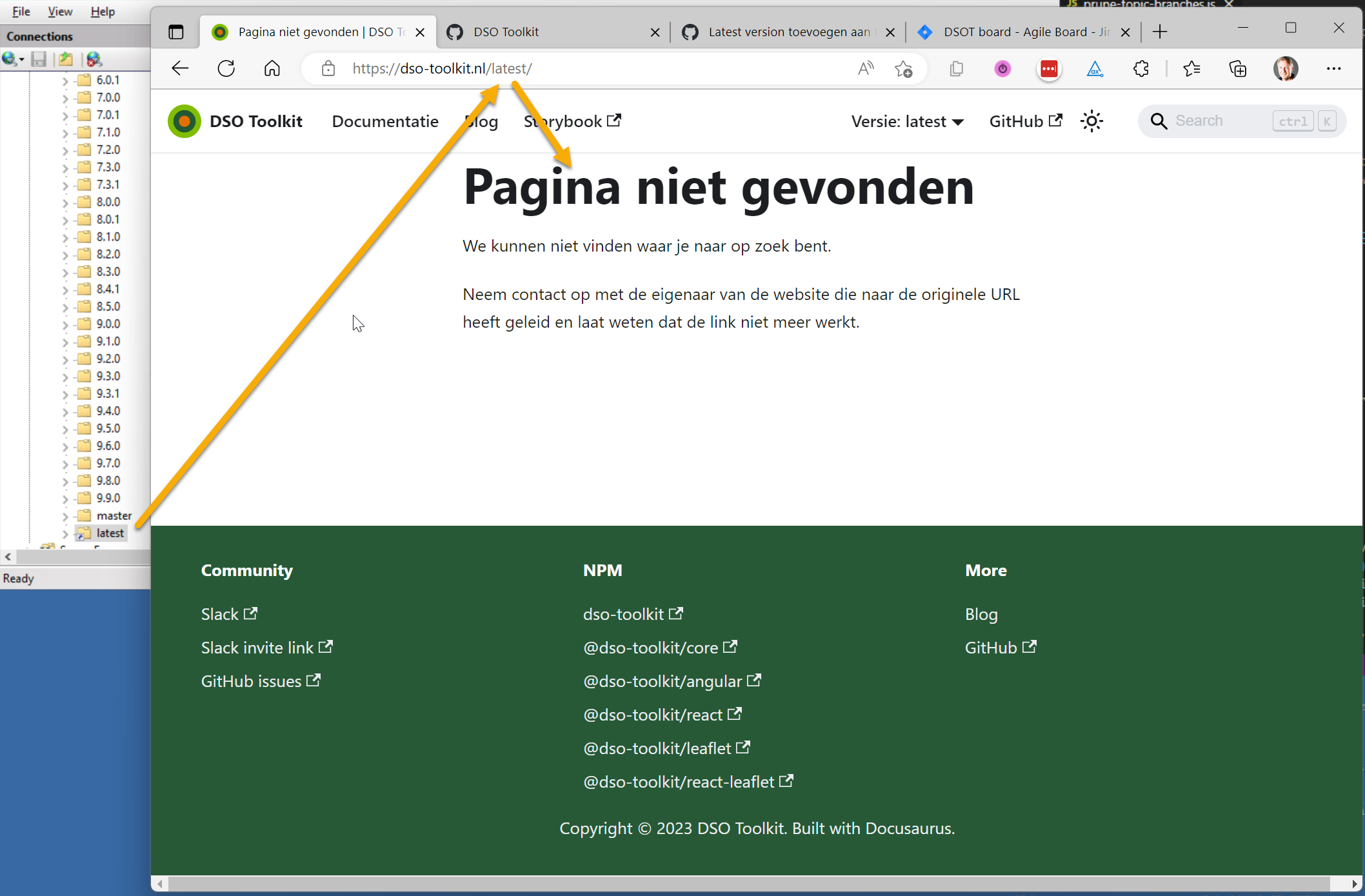Open the axe DevTools extension
The image size is (1365, 896).
pyautogui.click(x=1095, y=69)
